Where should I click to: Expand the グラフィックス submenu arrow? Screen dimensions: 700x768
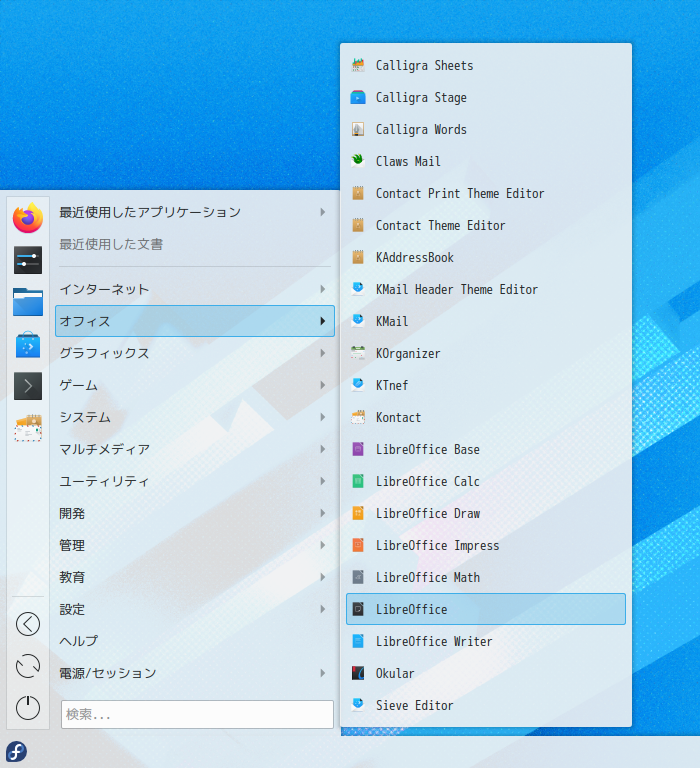[x=323, y=353]
